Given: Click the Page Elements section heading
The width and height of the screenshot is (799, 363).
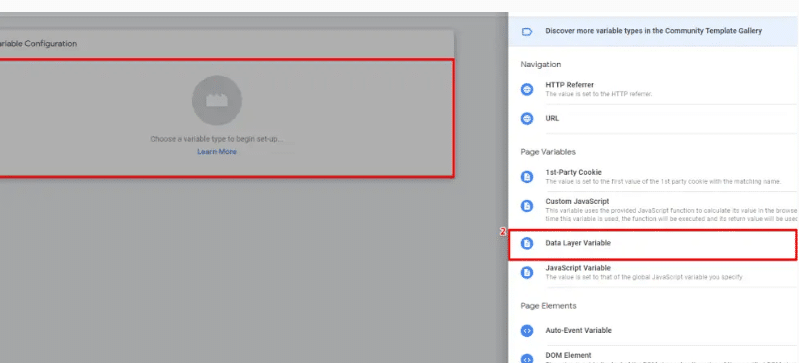Looking at the screenshot, I should pos(548,306).
